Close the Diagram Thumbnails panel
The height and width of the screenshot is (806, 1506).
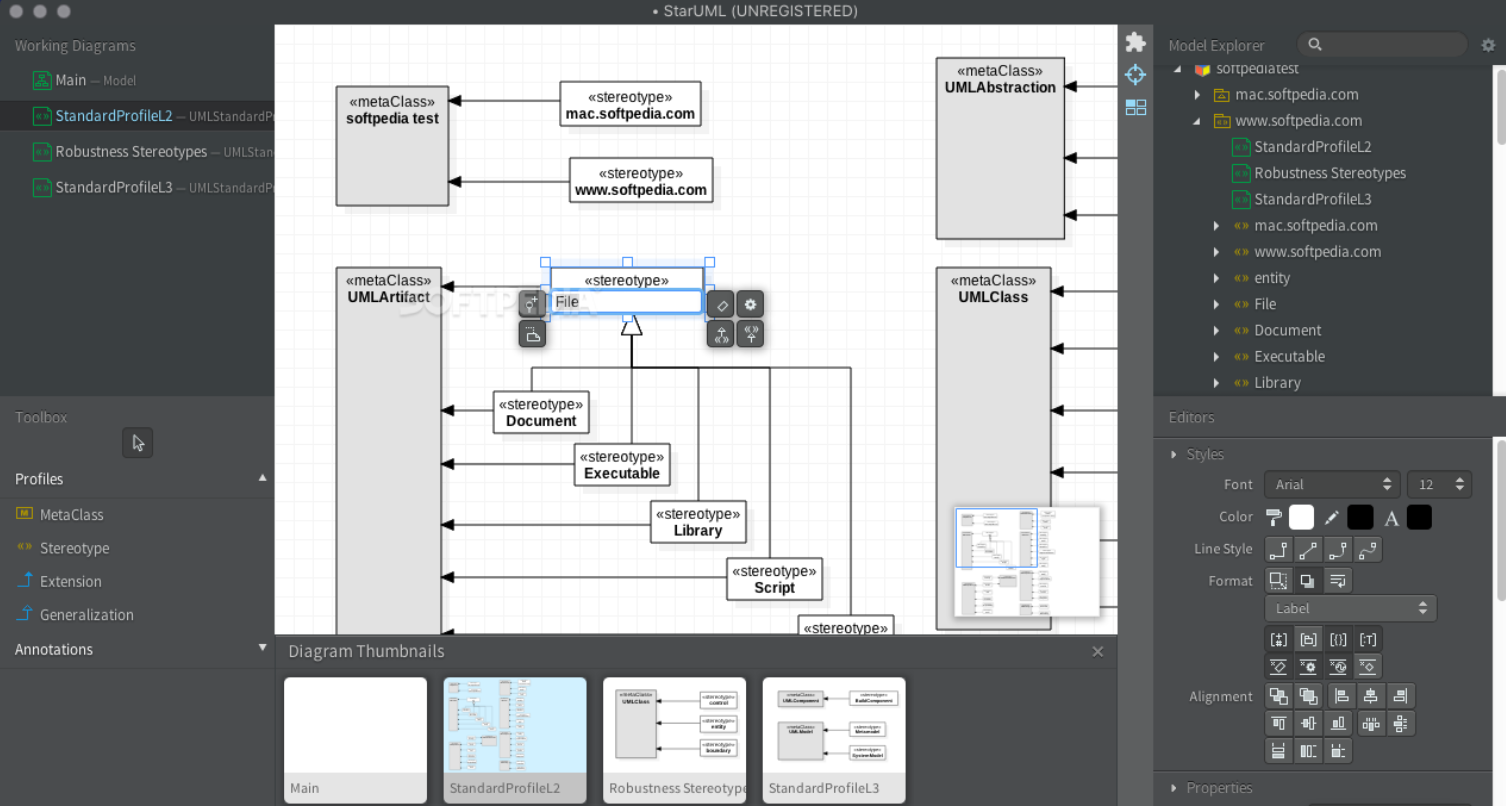1097,651
